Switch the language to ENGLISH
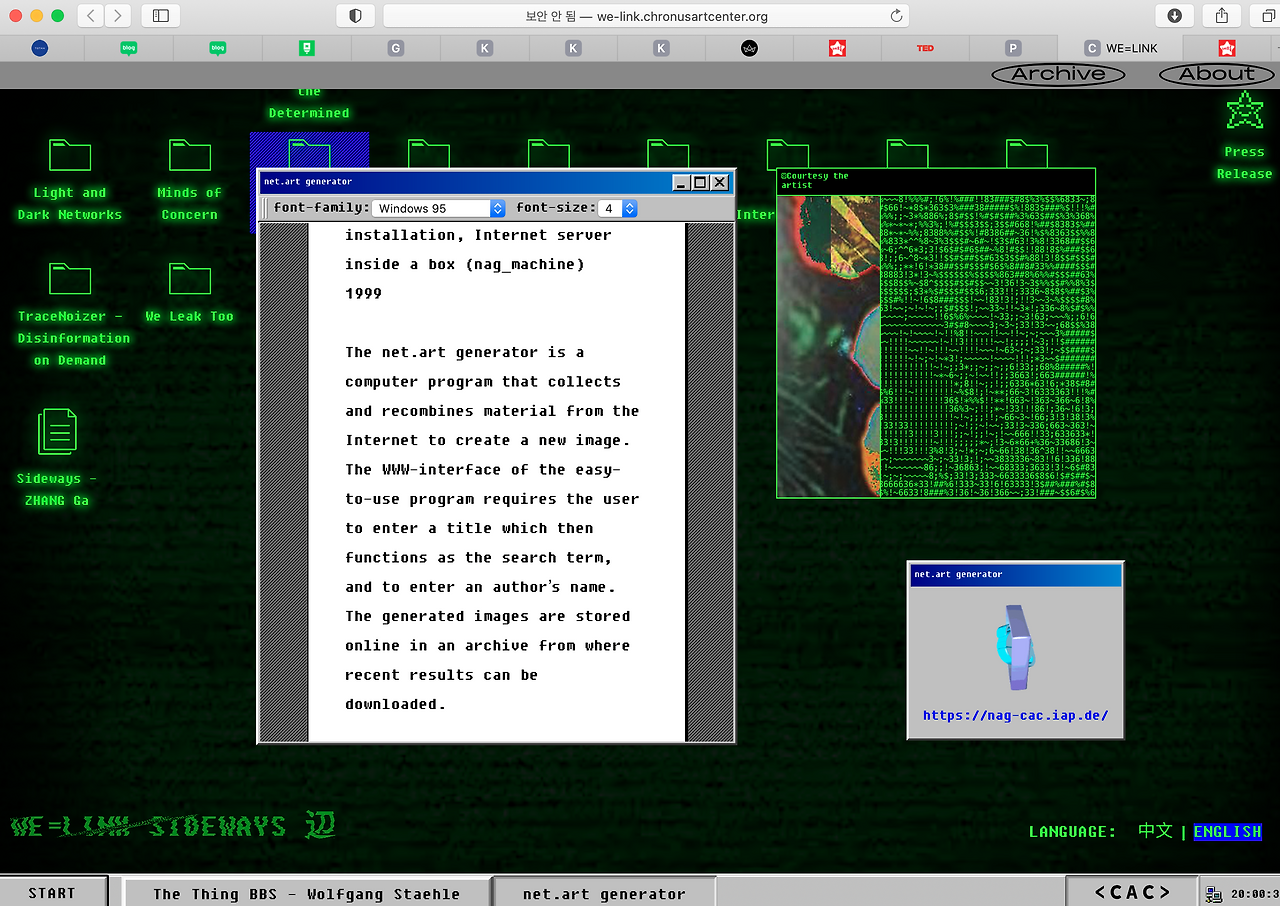This screenshot has width=1280, height=906. coord(1227,832)
